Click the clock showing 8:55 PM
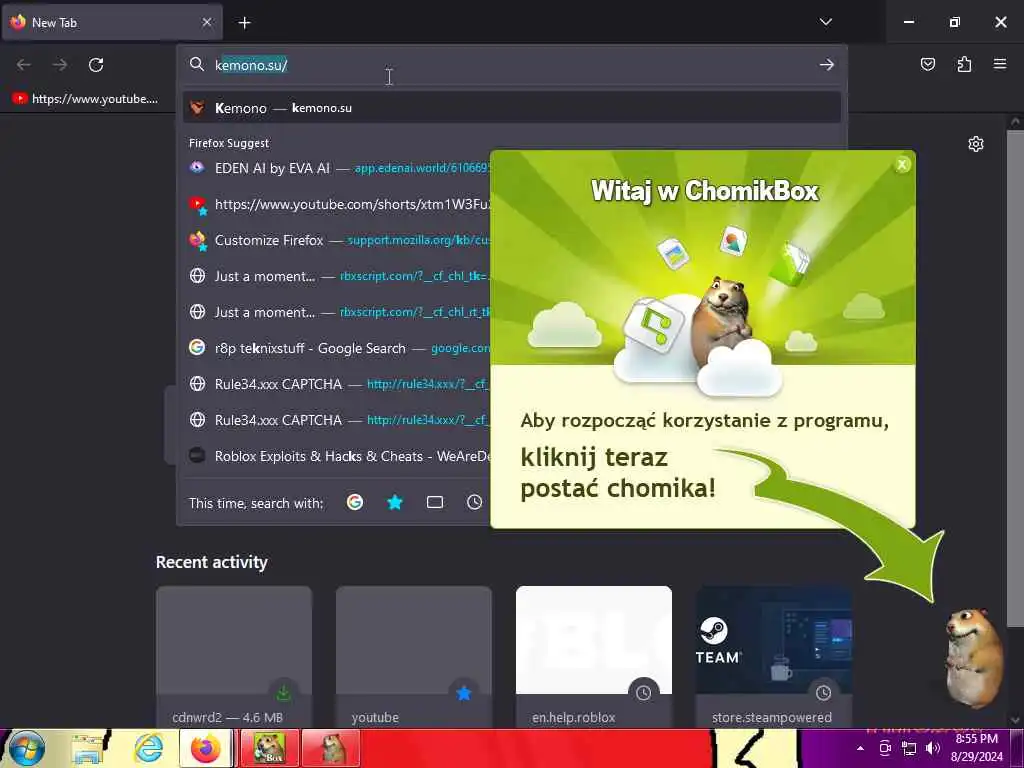Viewport: 1024px width, 768px height. (976, 748)
